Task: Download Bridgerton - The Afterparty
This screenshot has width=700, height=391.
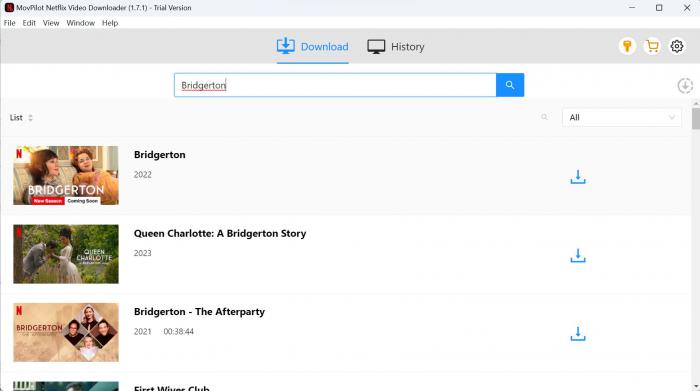Action: (578, 333)
